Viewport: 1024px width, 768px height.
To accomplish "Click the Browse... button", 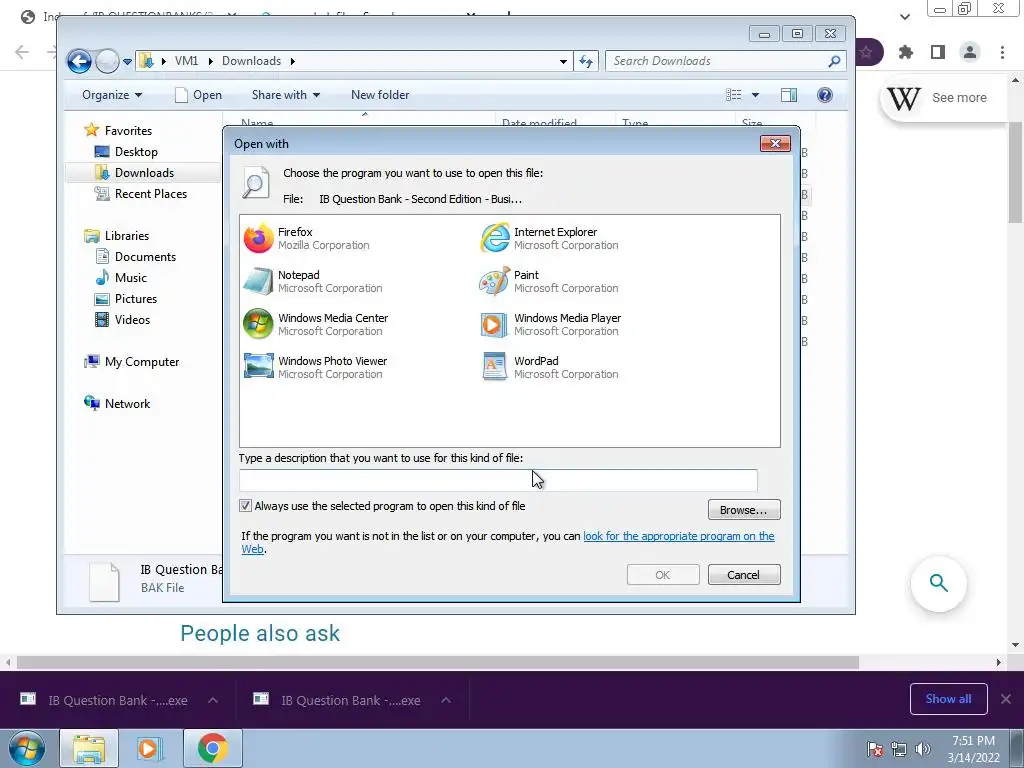I will pos(744,509).
